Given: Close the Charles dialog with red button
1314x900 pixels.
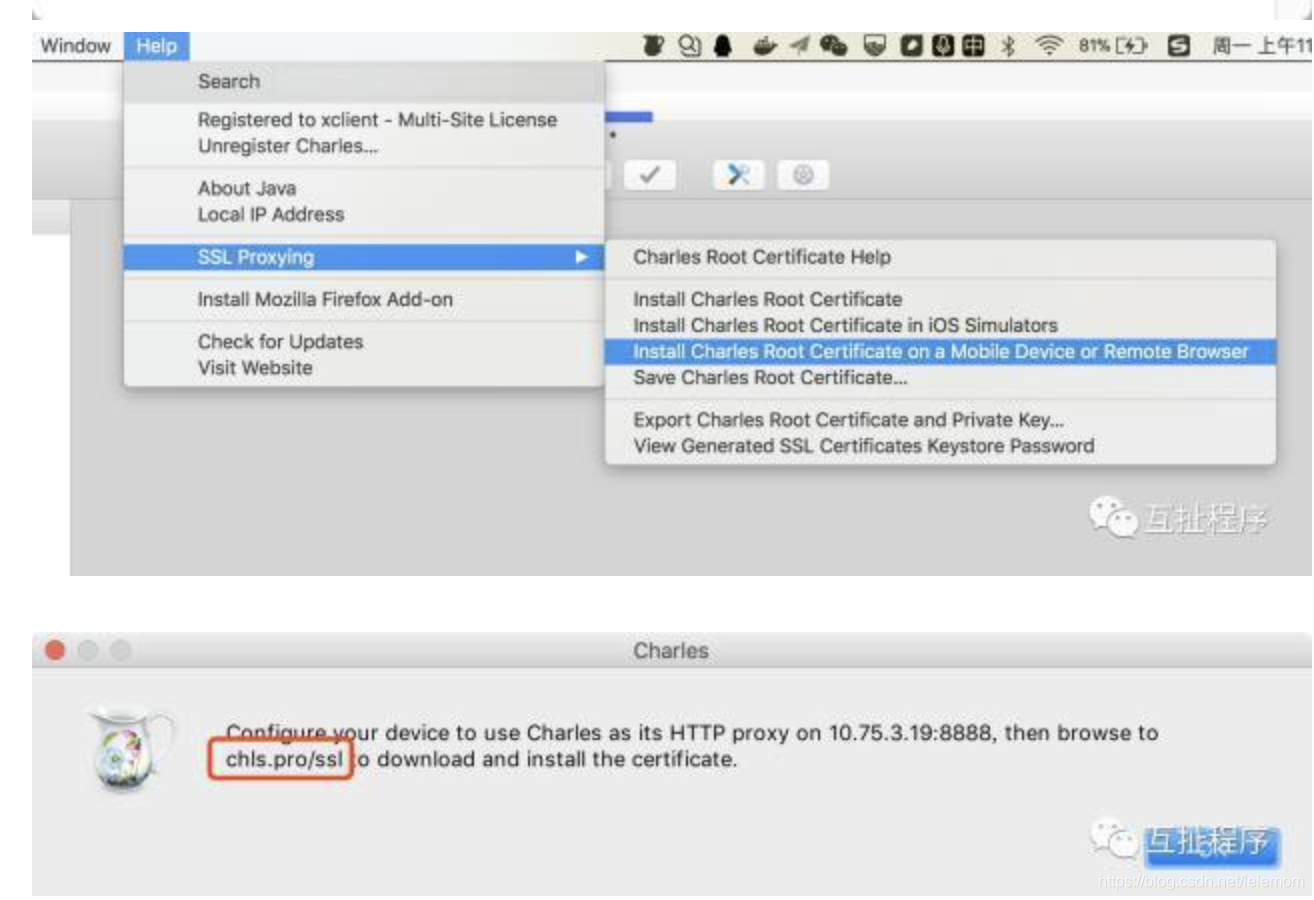Looking at the screenshot, I should (55, 651).
